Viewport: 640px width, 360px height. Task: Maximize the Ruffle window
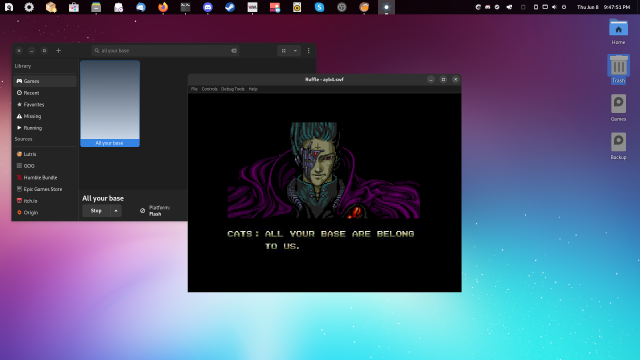point(443,80)
